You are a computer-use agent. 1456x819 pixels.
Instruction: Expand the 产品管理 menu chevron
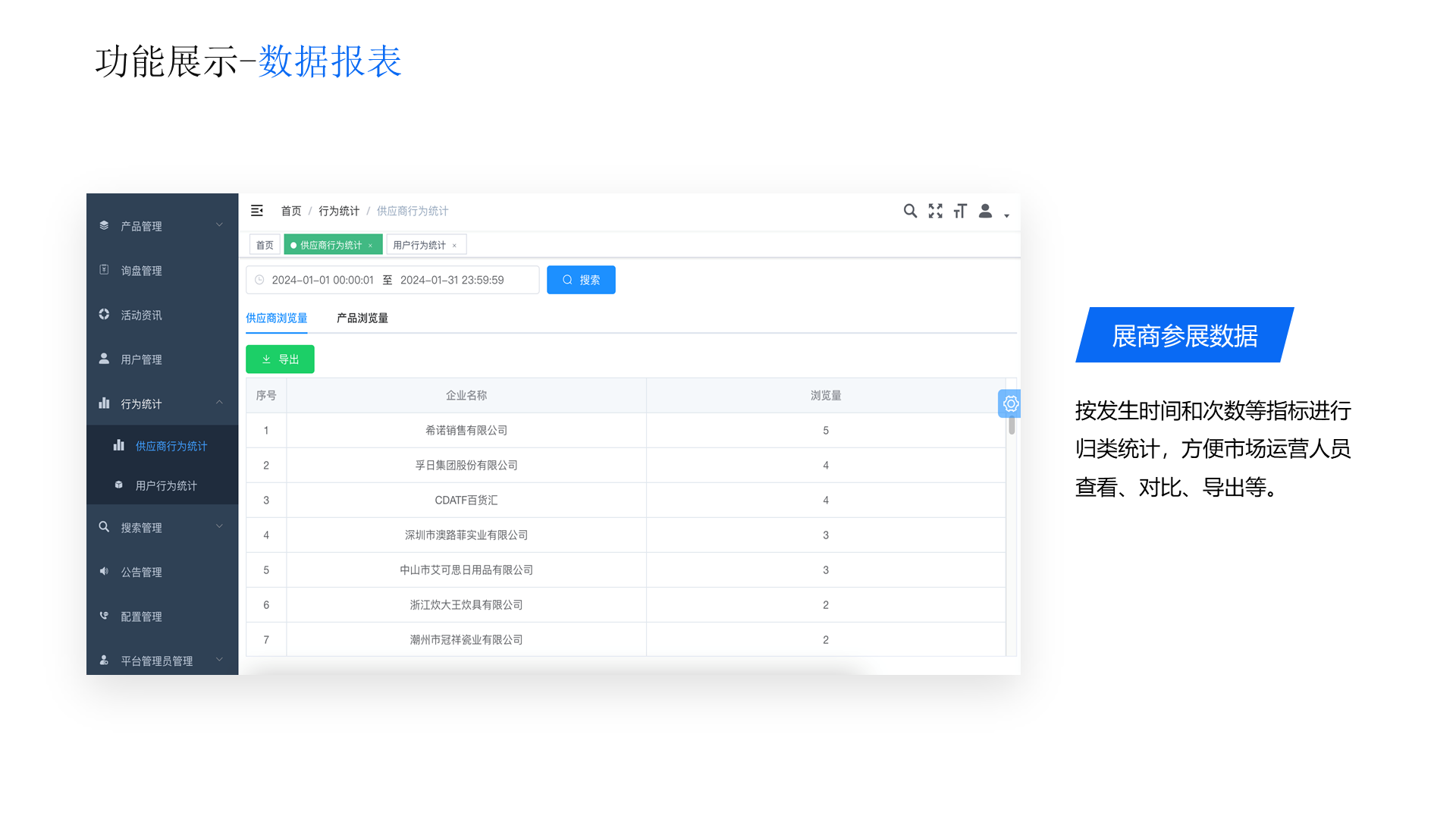click(219, 225)
